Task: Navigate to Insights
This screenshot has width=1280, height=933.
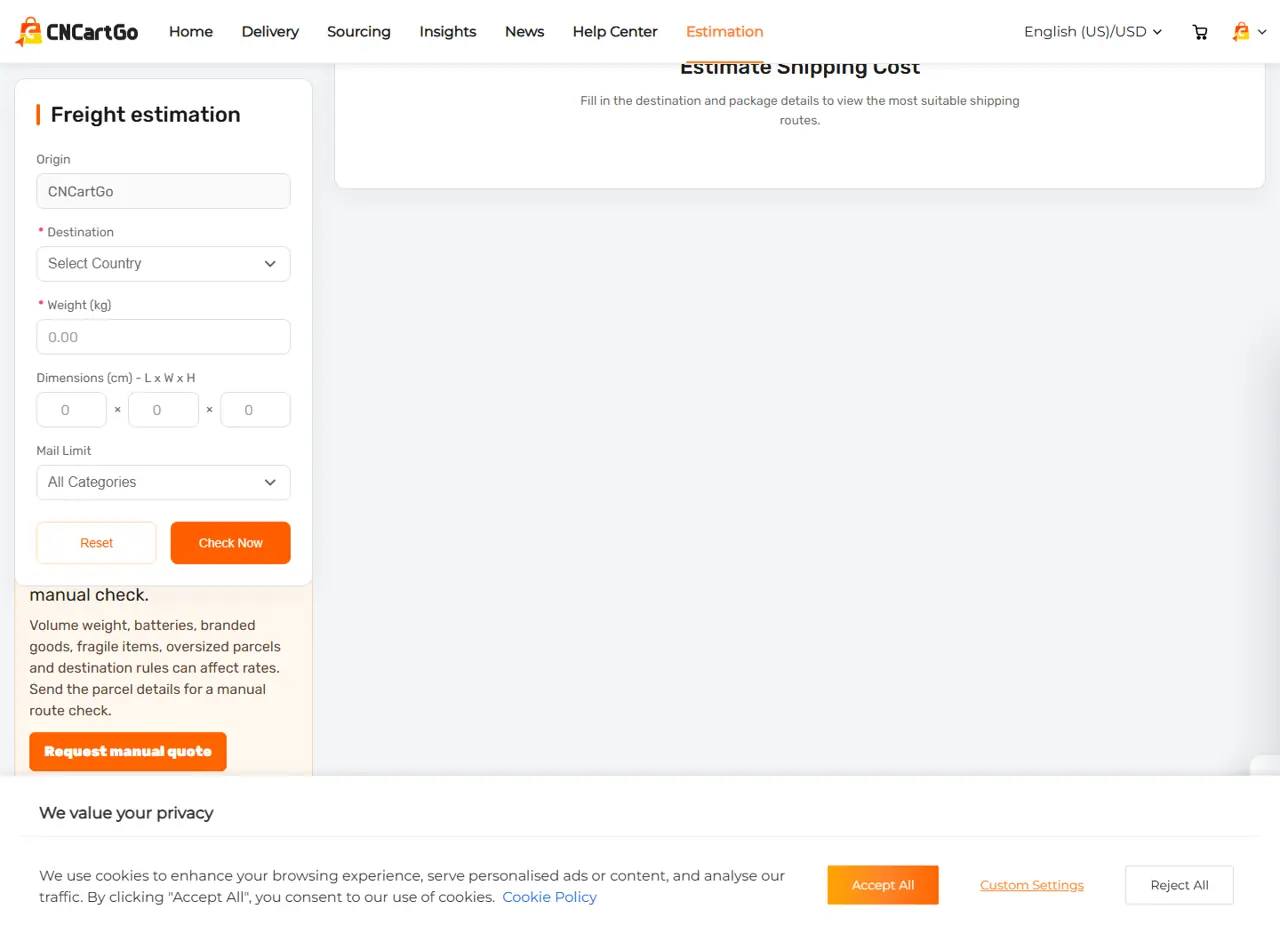Action: pyautogui.click(x=448, y=32)
